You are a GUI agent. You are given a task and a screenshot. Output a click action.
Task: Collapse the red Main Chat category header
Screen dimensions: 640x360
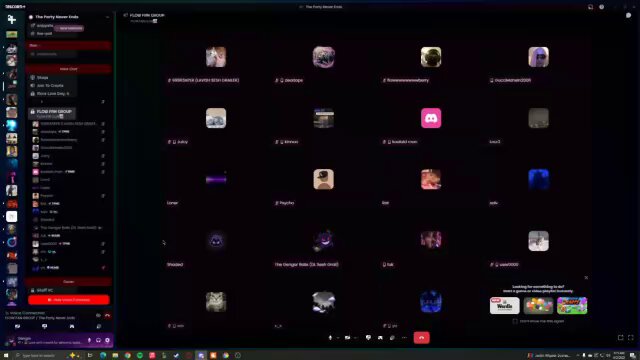(69, 69)
